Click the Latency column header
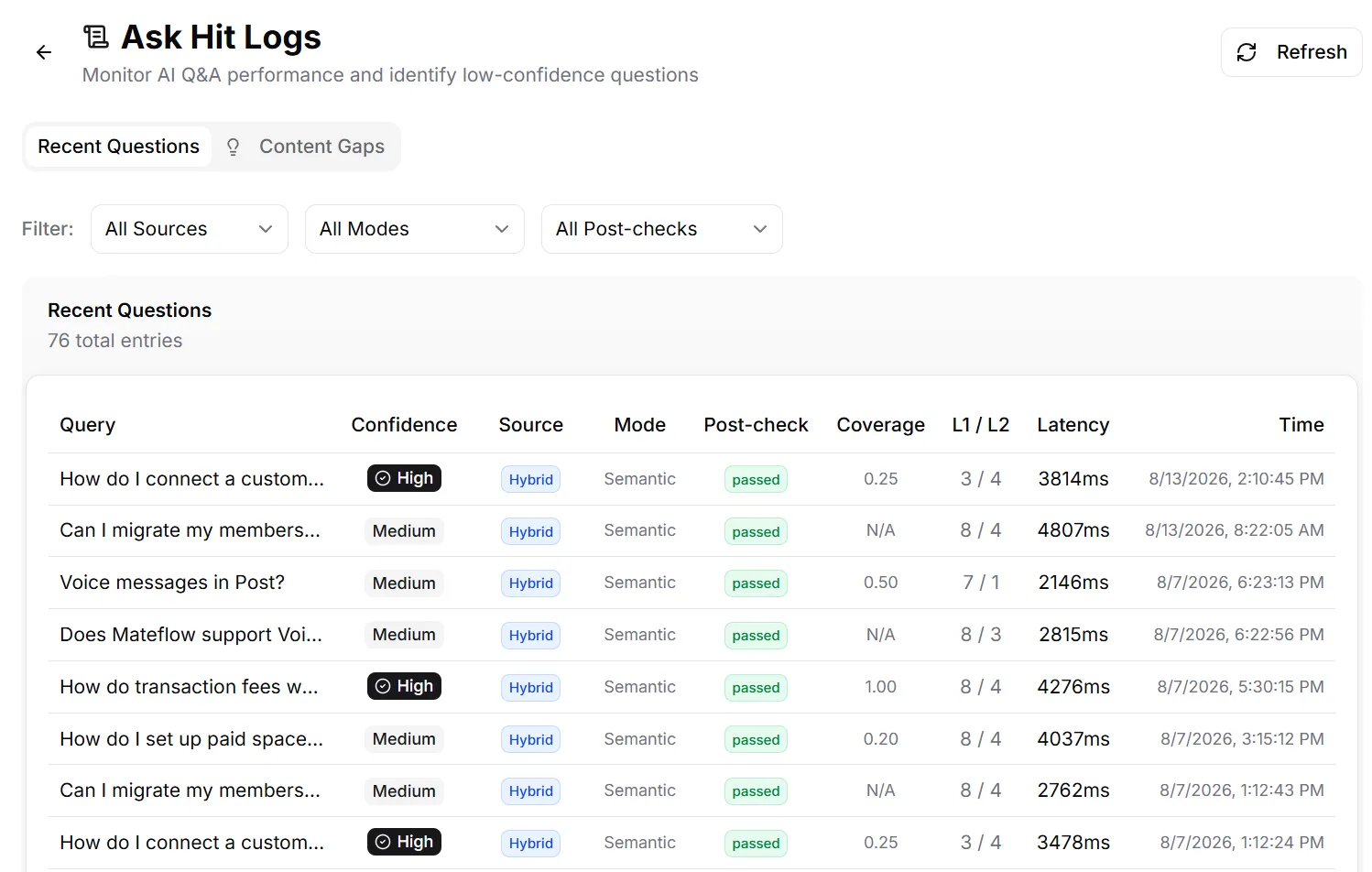Screen dimensions: 1372x872 (x=1073, y=425)
